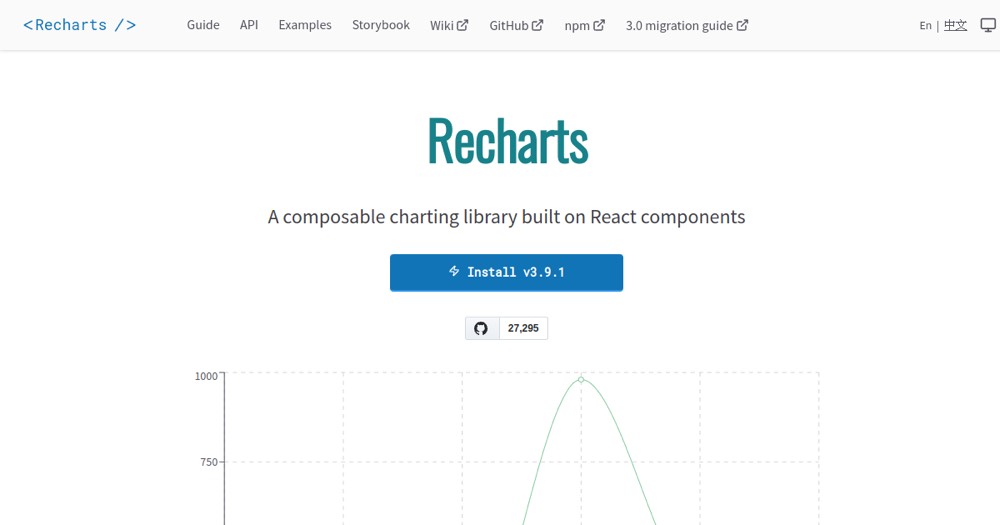The image size is (1000, 525).
Task: Click the lightning bolt icon in Install button
Action: [x=454, y=271]
